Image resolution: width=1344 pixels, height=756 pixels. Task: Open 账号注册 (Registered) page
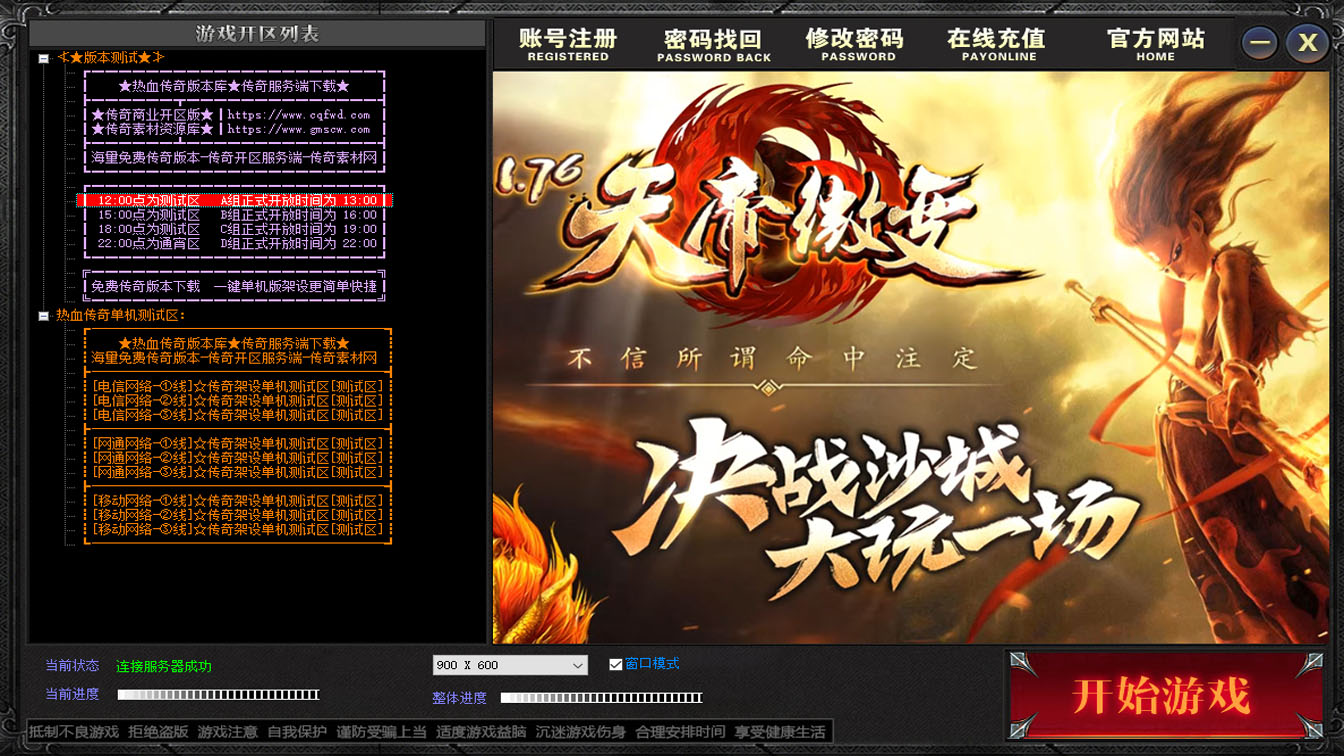[568, 45]
